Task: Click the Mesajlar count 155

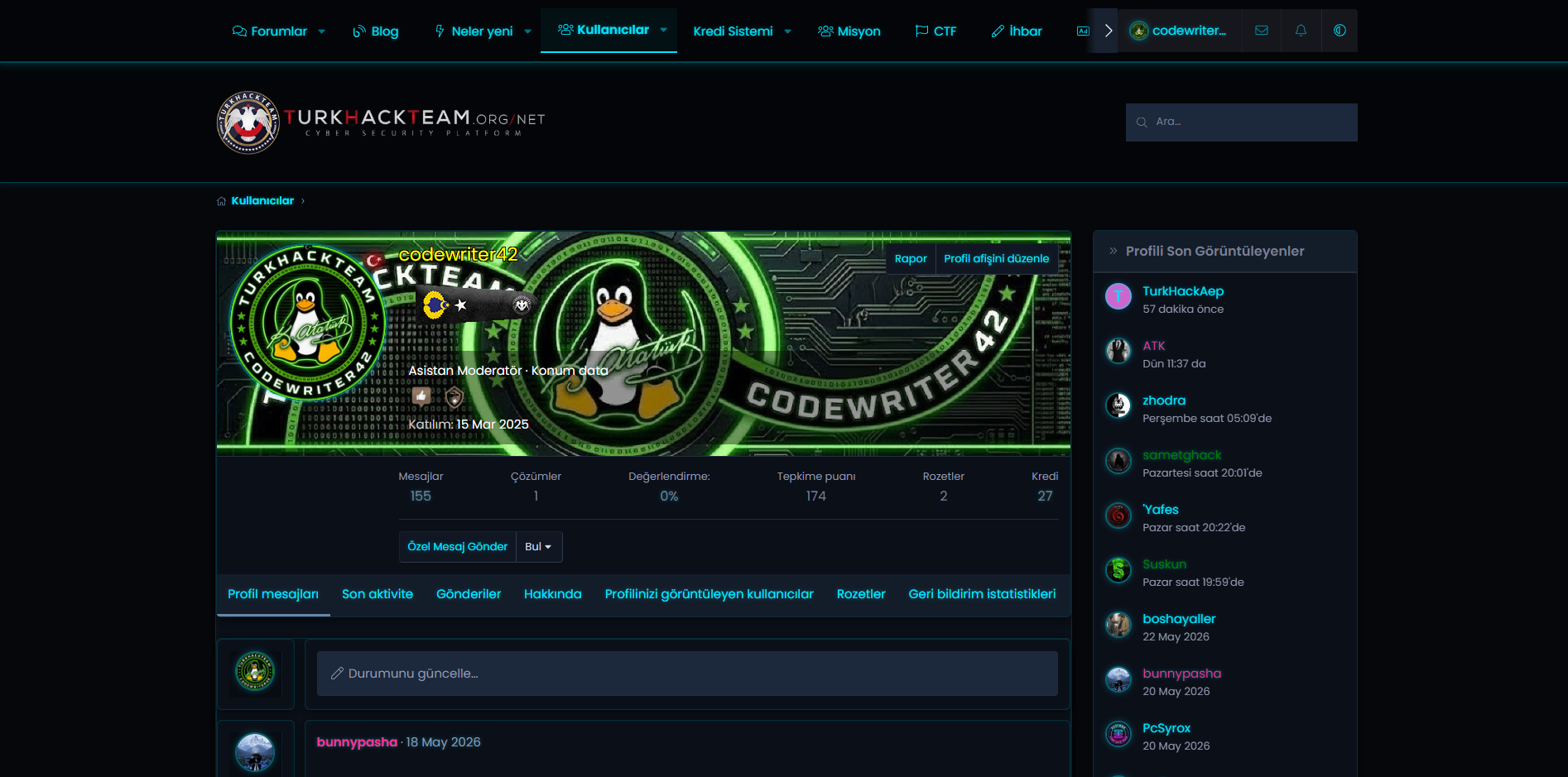Action: click(421, 496)
